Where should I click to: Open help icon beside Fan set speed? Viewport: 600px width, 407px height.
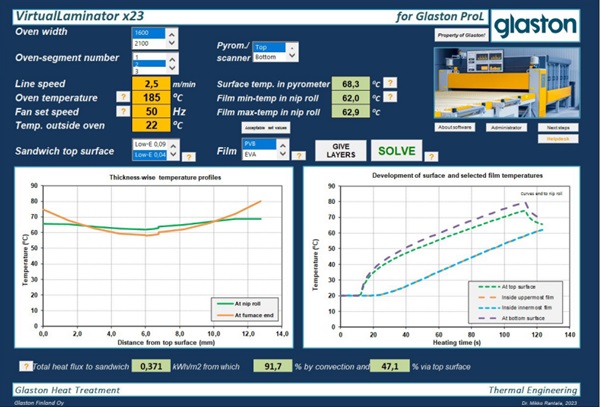click(123, 111)
